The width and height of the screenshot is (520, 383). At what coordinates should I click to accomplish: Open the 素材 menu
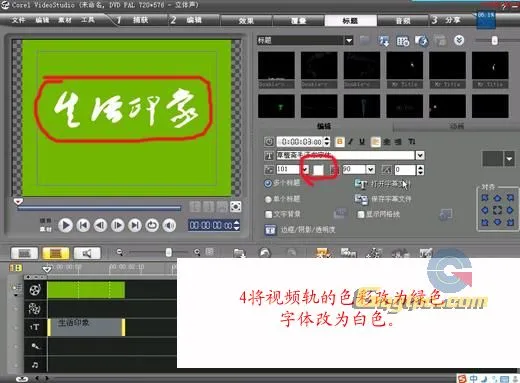[x=65, y=20]
